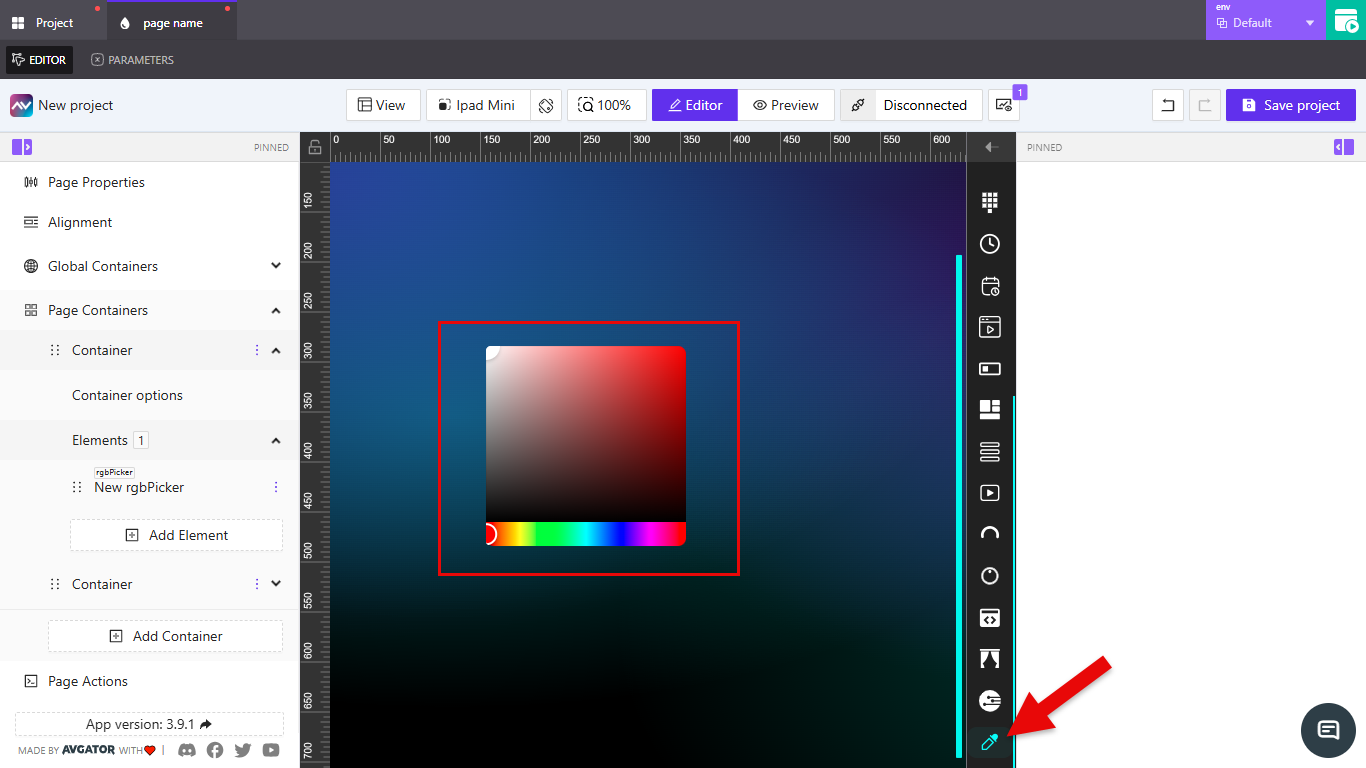
Task: Pick the video player widget icon
Action: [990, 493]
